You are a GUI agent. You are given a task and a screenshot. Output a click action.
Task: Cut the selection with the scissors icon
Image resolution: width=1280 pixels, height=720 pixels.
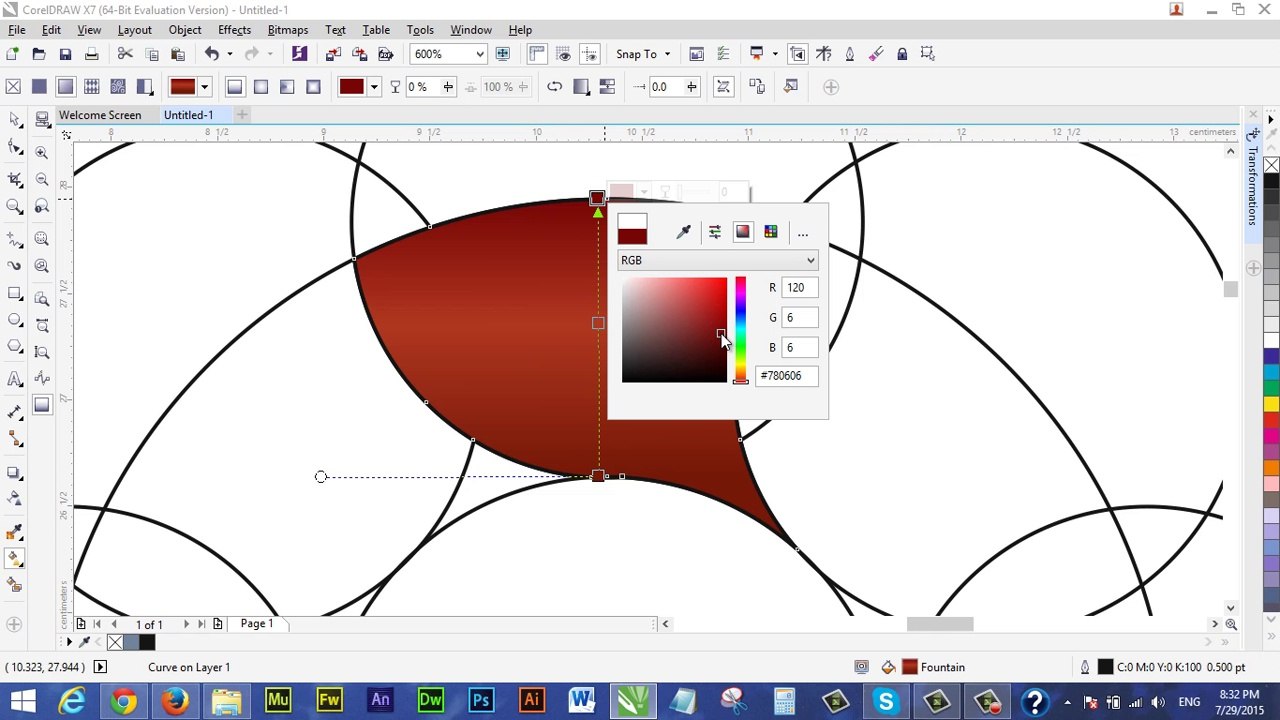[125, 54]
